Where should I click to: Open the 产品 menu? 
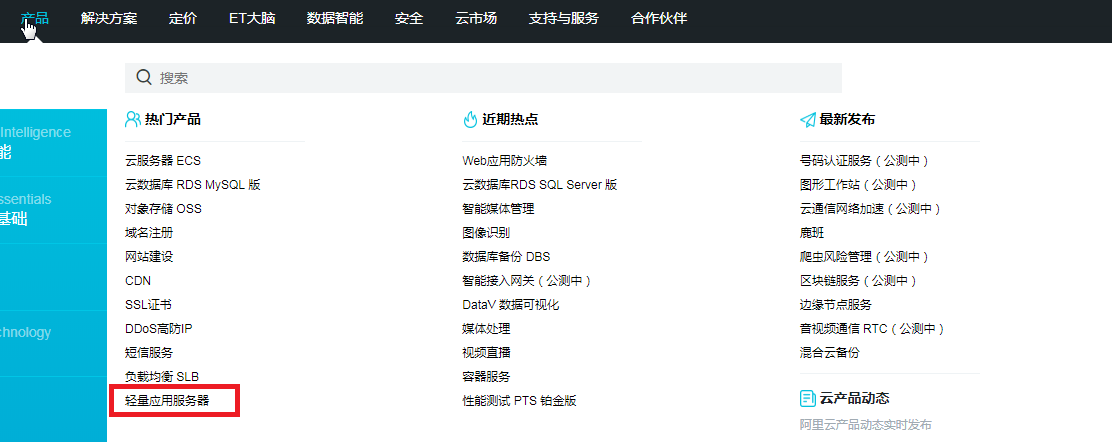(x=35, y=18)
